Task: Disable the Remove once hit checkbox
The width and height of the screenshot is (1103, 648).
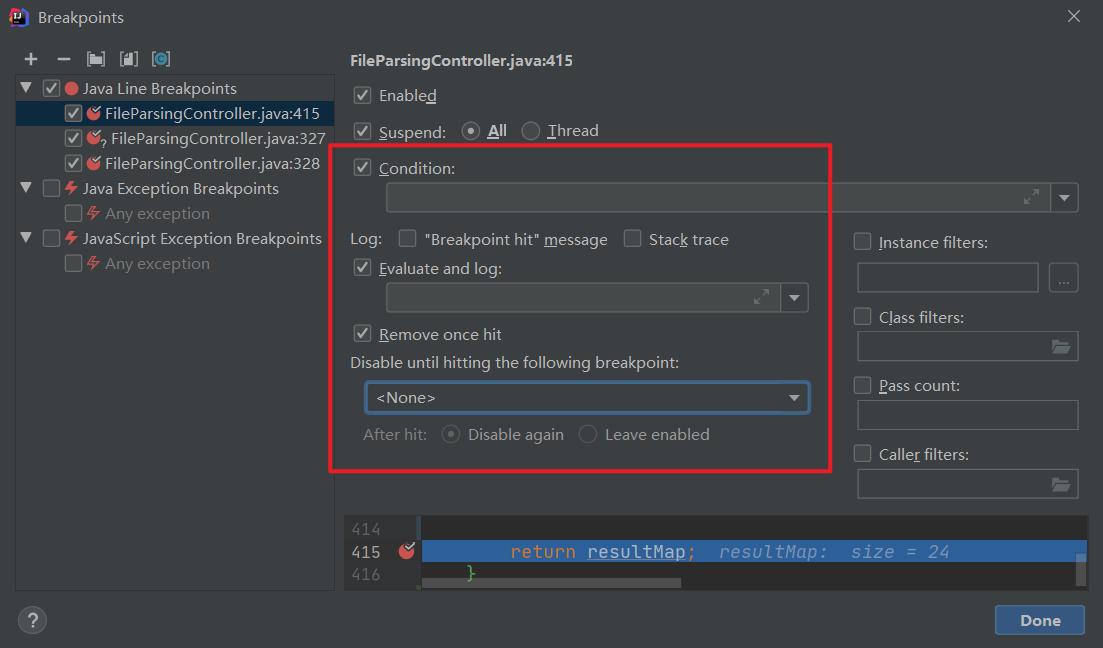Action: (362, 333)
